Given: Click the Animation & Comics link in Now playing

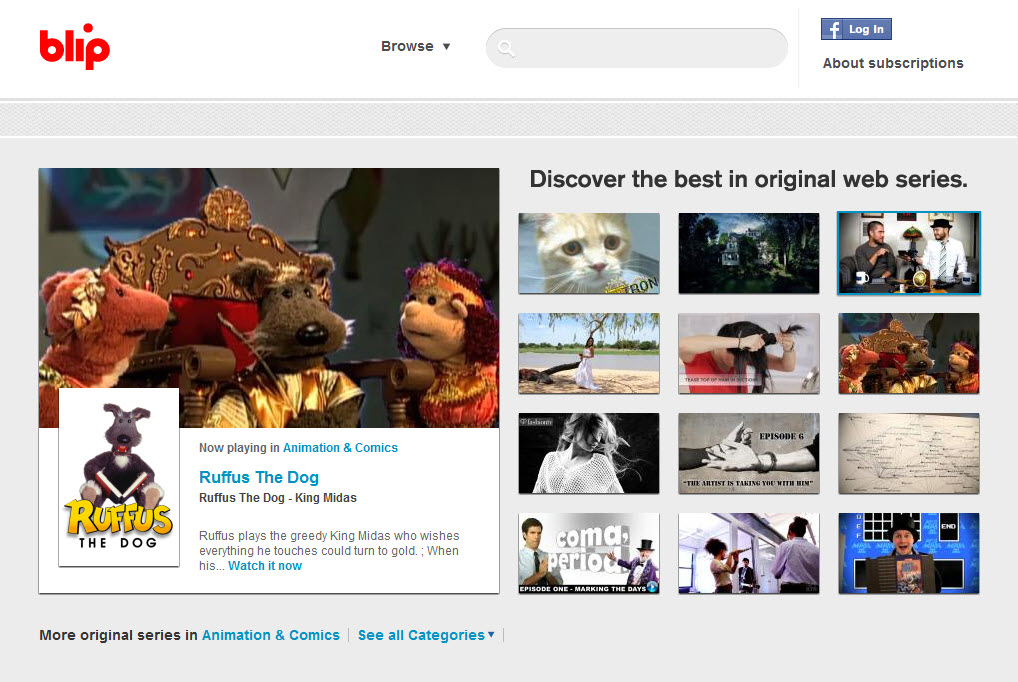Looking at the screenshot, I should tap(340, 448).
